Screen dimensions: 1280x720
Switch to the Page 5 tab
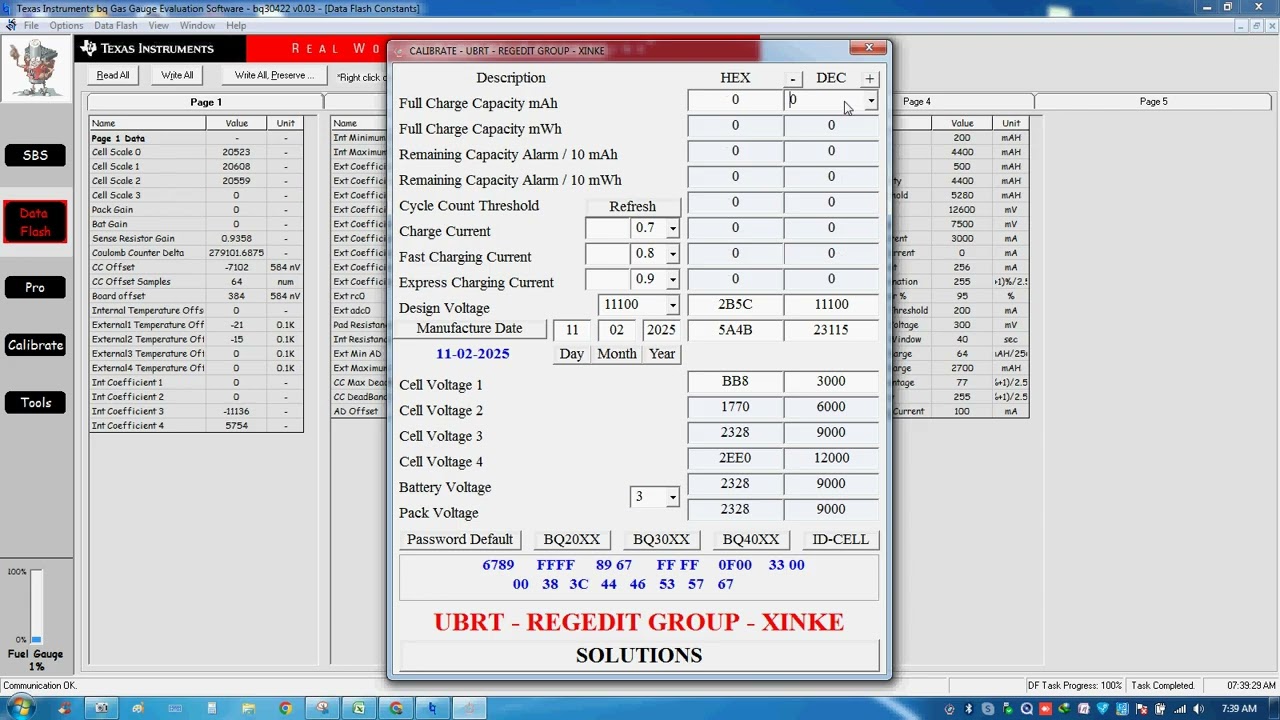(x=1153, y=102)
